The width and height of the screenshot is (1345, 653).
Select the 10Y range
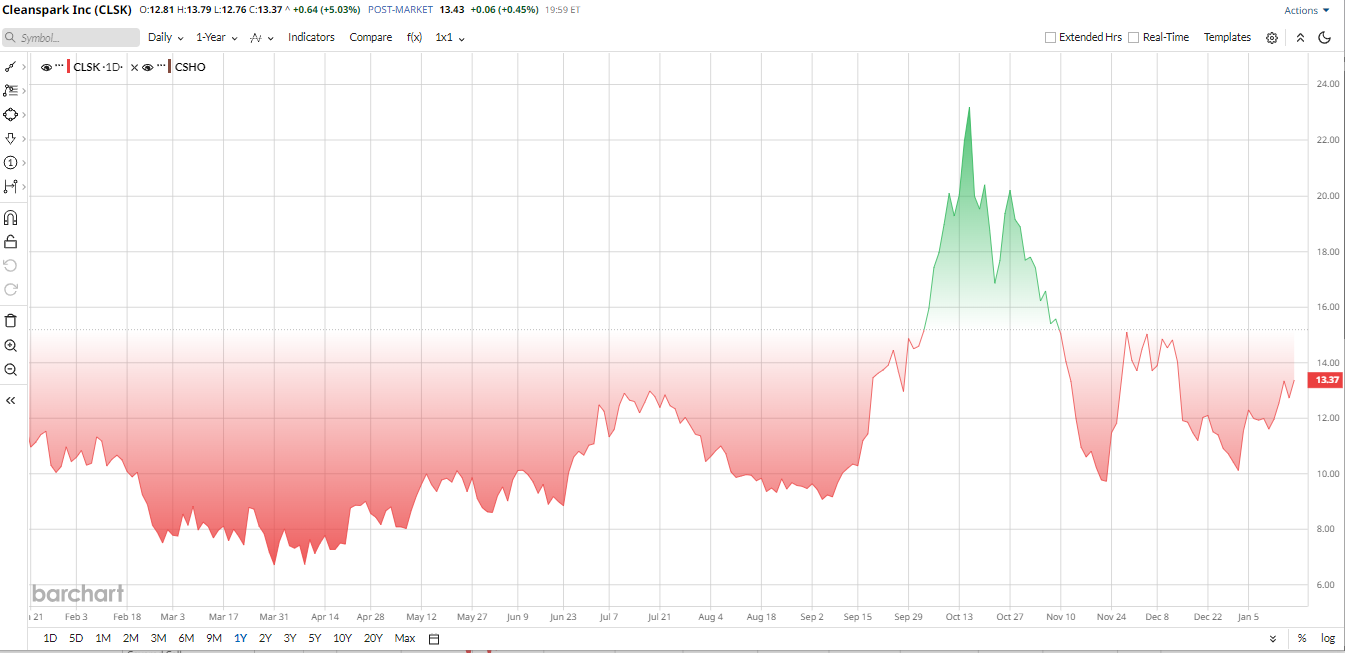point(342,639)
